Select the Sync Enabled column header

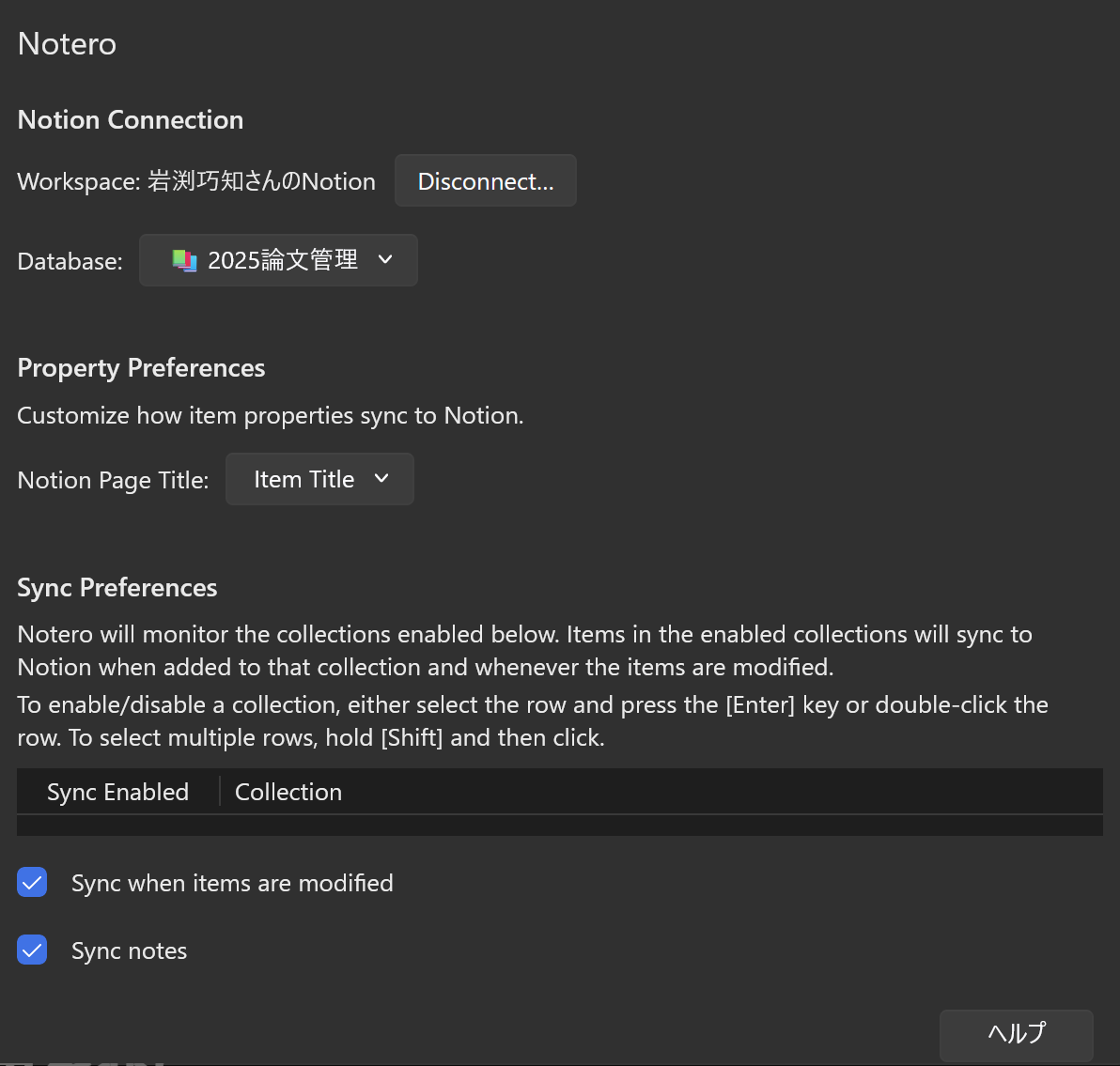(117, 792)
